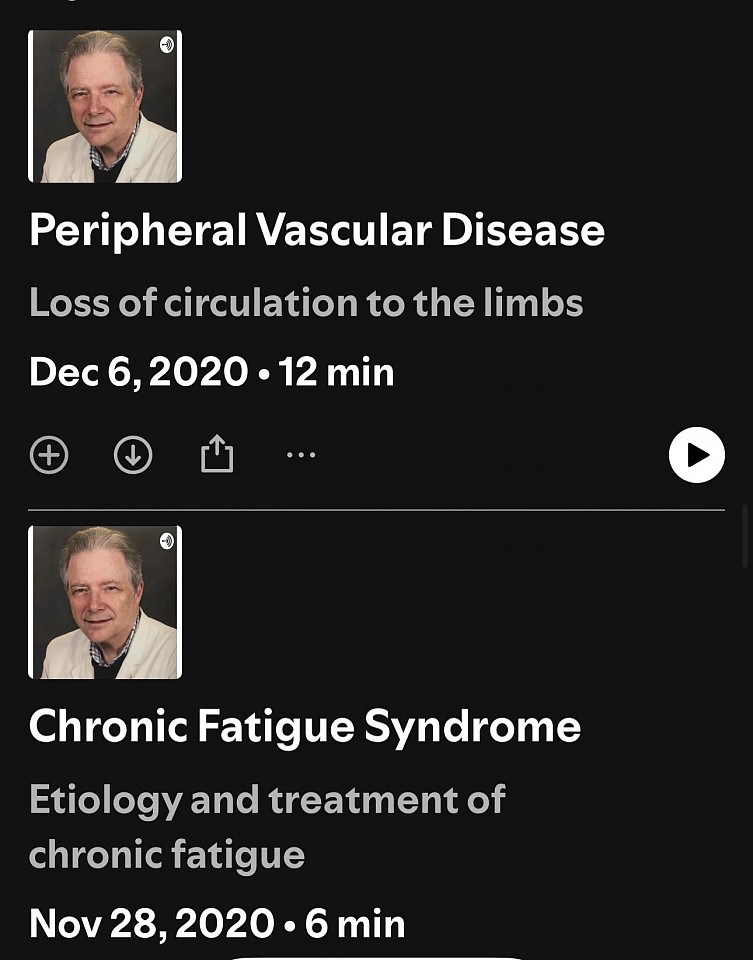Tap the '6 min' episode duration
This screenshot has height=960, width=753.
coord(355,922)
